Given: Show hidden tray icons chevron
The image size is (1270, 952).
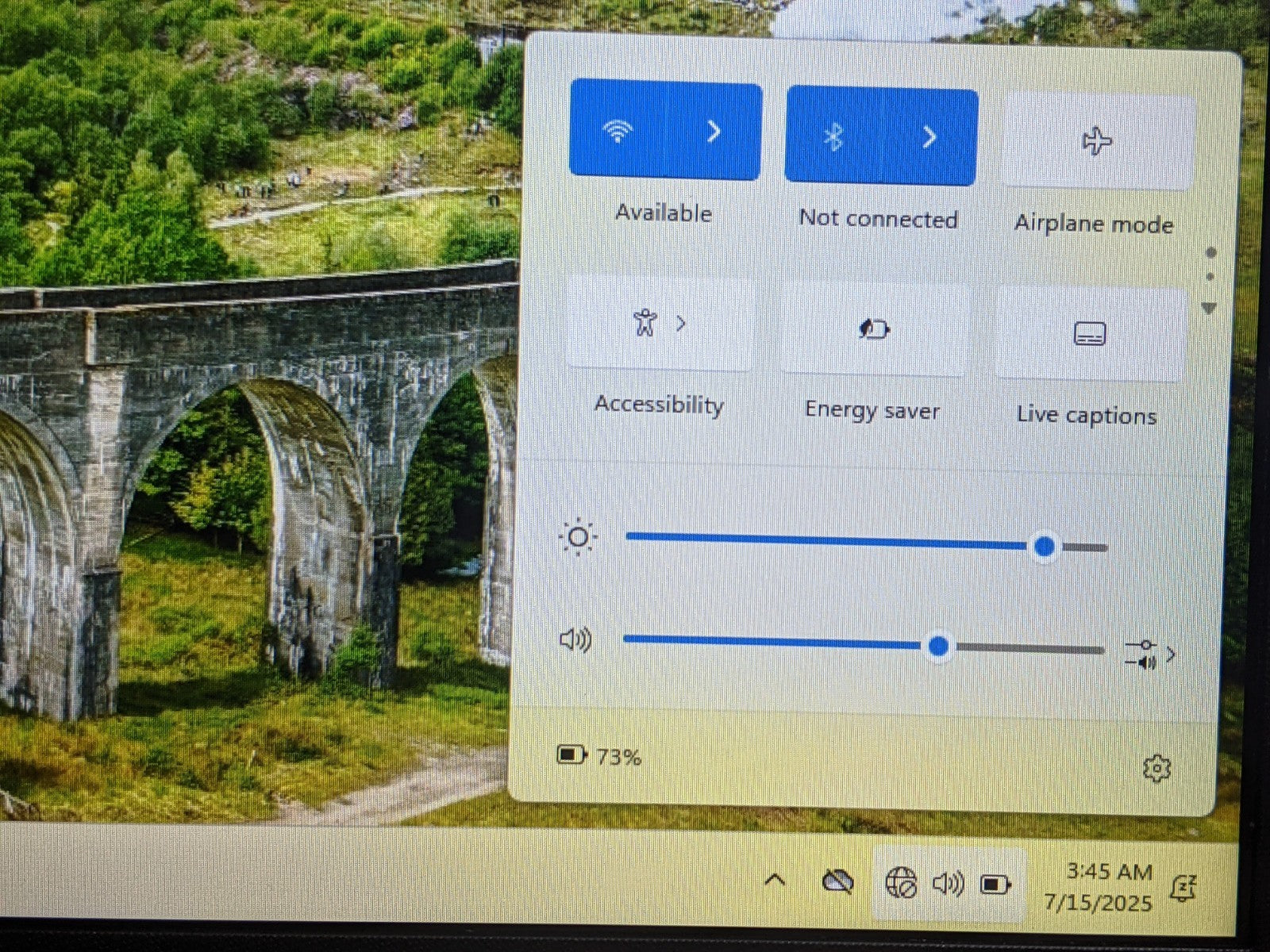Looking at the screenshot, I should point(775,880).
